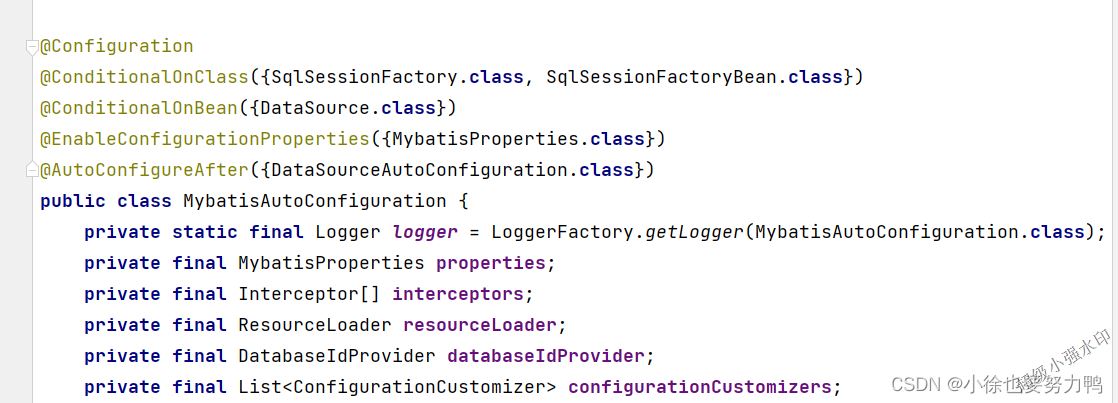Click the interceptors field name

coord(458,294)
